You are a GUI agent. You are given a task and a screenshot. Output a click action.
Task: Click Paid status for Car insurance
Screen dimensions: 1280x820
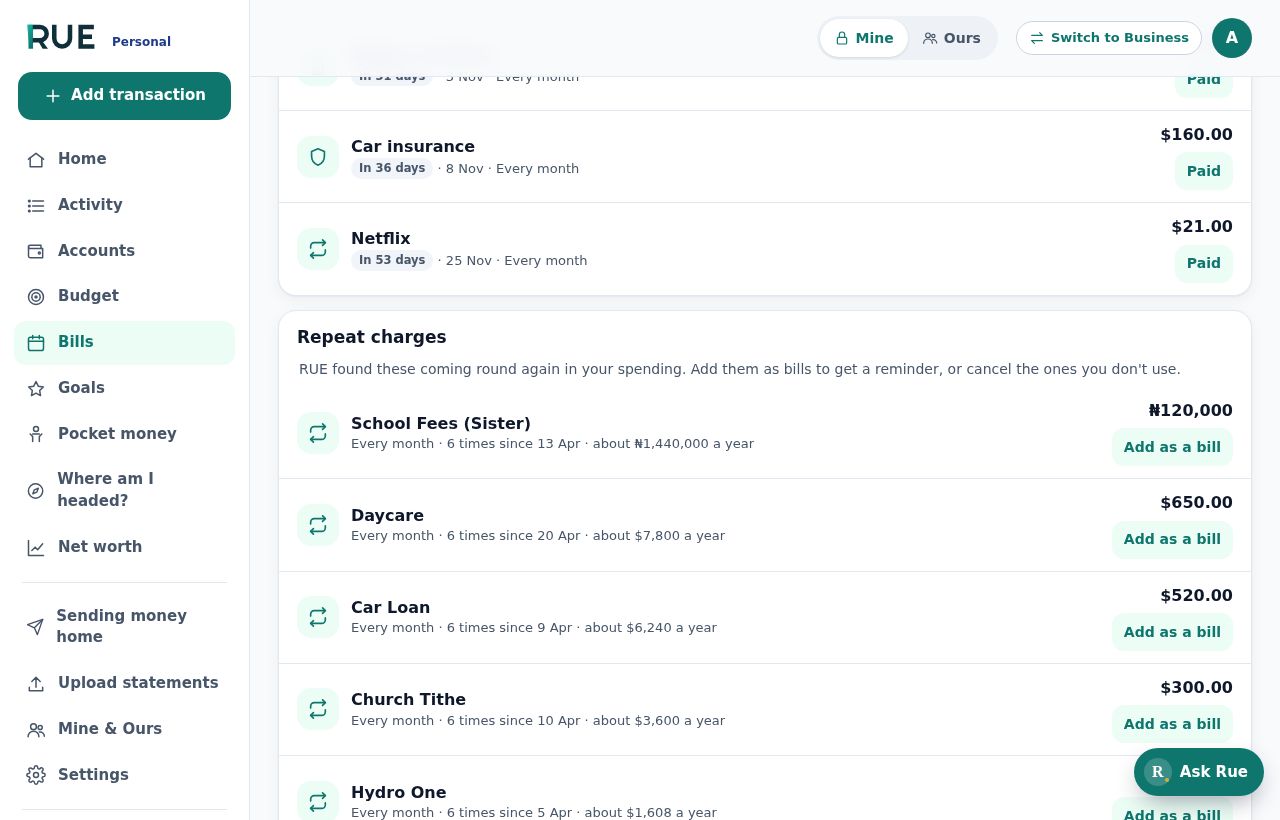pos(1204,171)
